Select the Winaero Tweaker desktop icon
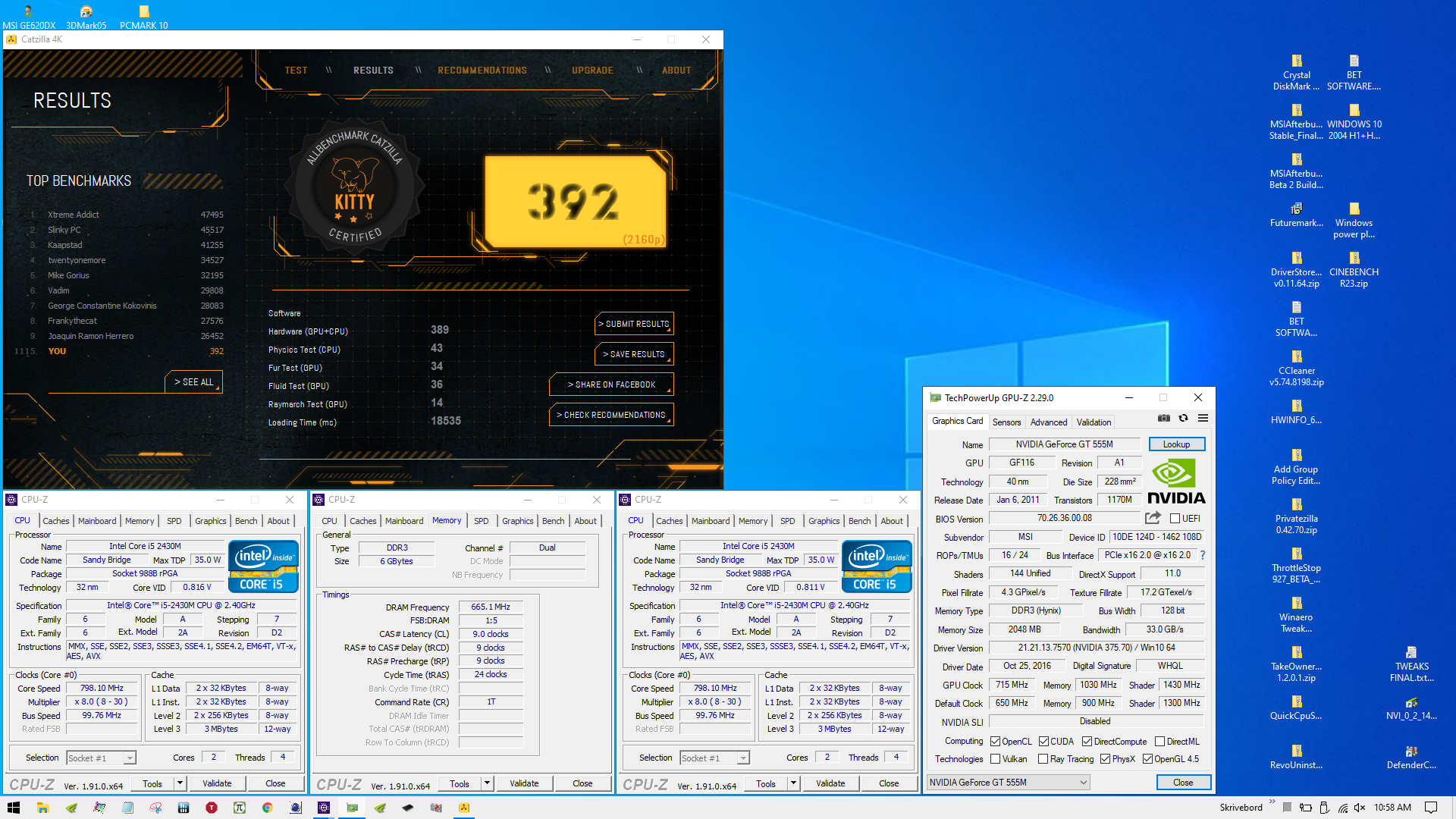The width and height of the screenshot is (1456, 819). point(1297,615)
